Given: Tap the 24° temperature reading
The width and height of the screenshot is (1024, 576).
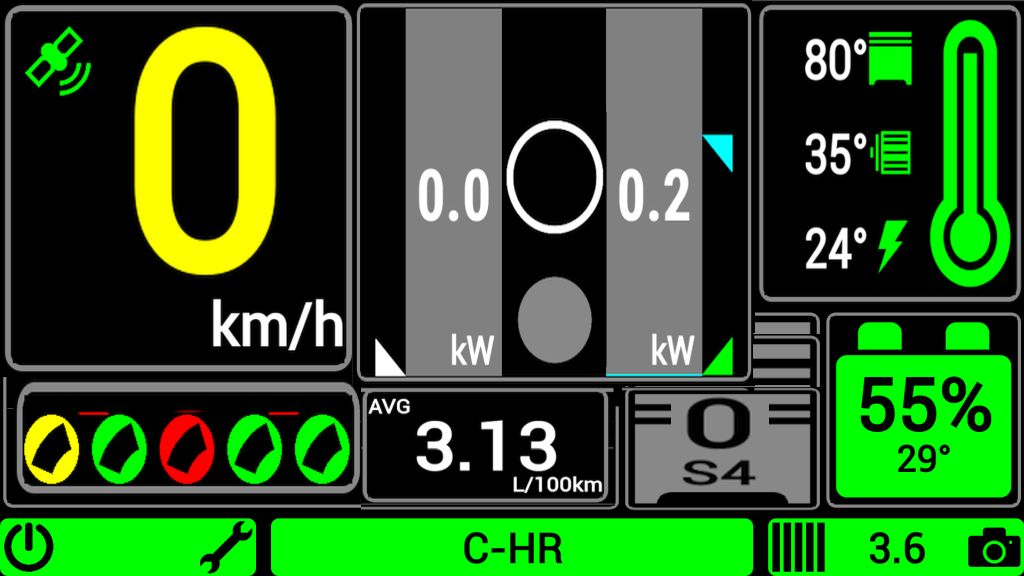Looking at the screenshot, I should click(834, 248).
